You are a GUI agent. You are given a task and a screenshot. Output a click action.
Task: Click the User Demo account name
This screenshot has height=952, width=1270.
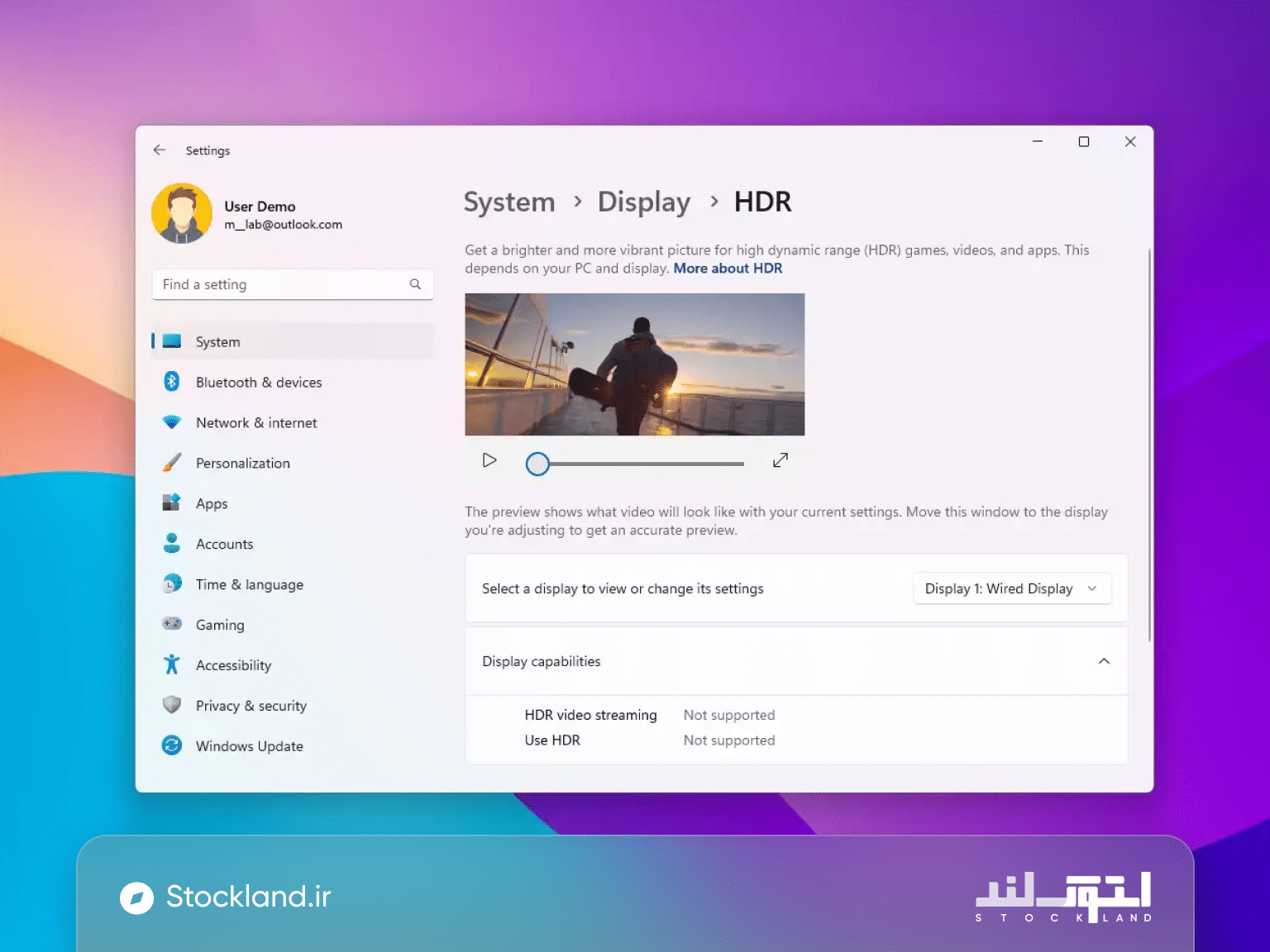tap(260, 207)
